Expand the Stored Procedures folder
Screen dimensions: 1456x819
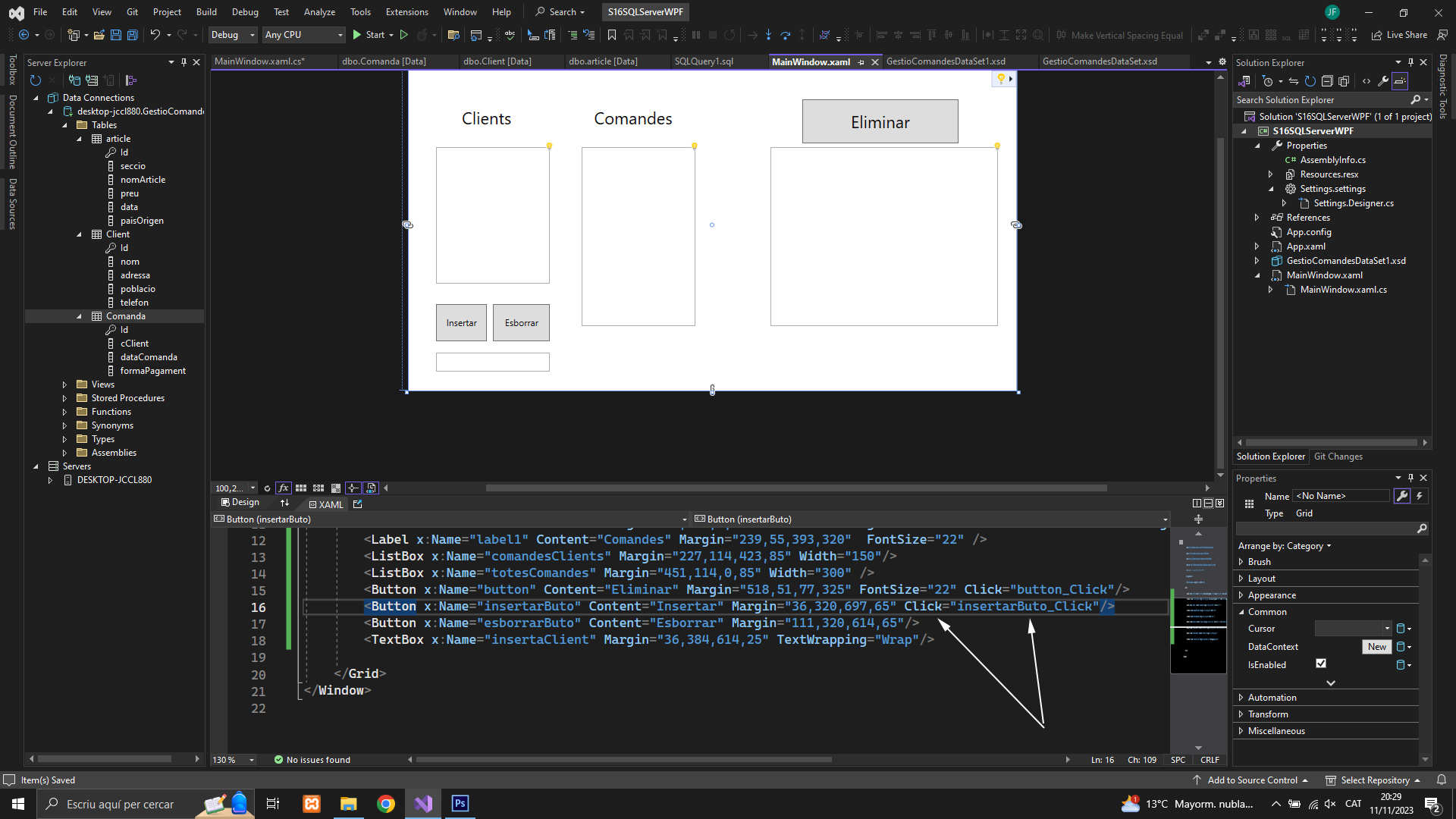pos(64,398)
